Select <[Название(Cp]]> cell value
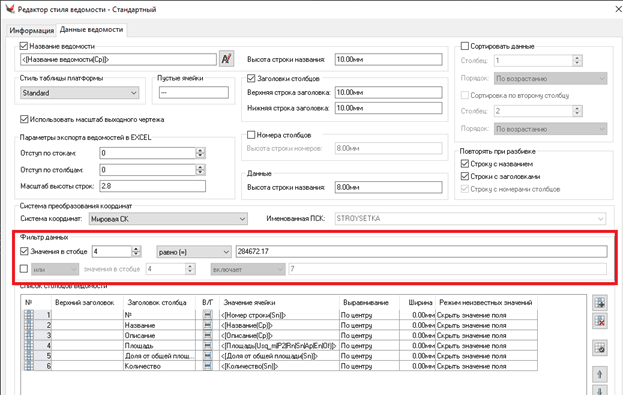Viewport: 623px width, 395px height. point(280,325)
